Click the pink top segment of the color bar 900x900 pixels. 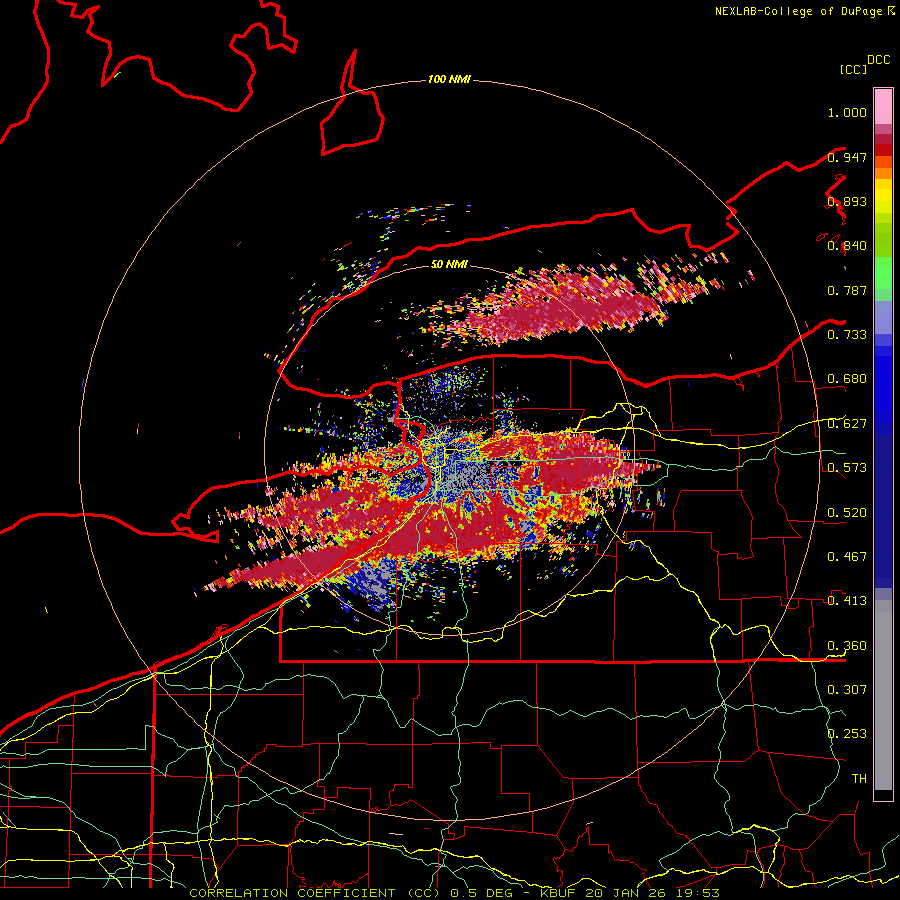click(883, 107)
